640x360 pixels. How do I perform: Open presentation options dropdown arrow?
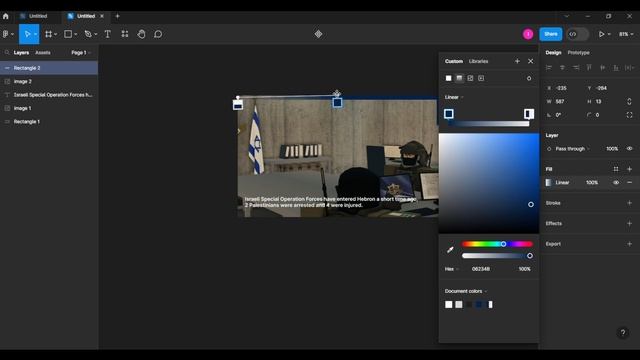click(609, 34)
